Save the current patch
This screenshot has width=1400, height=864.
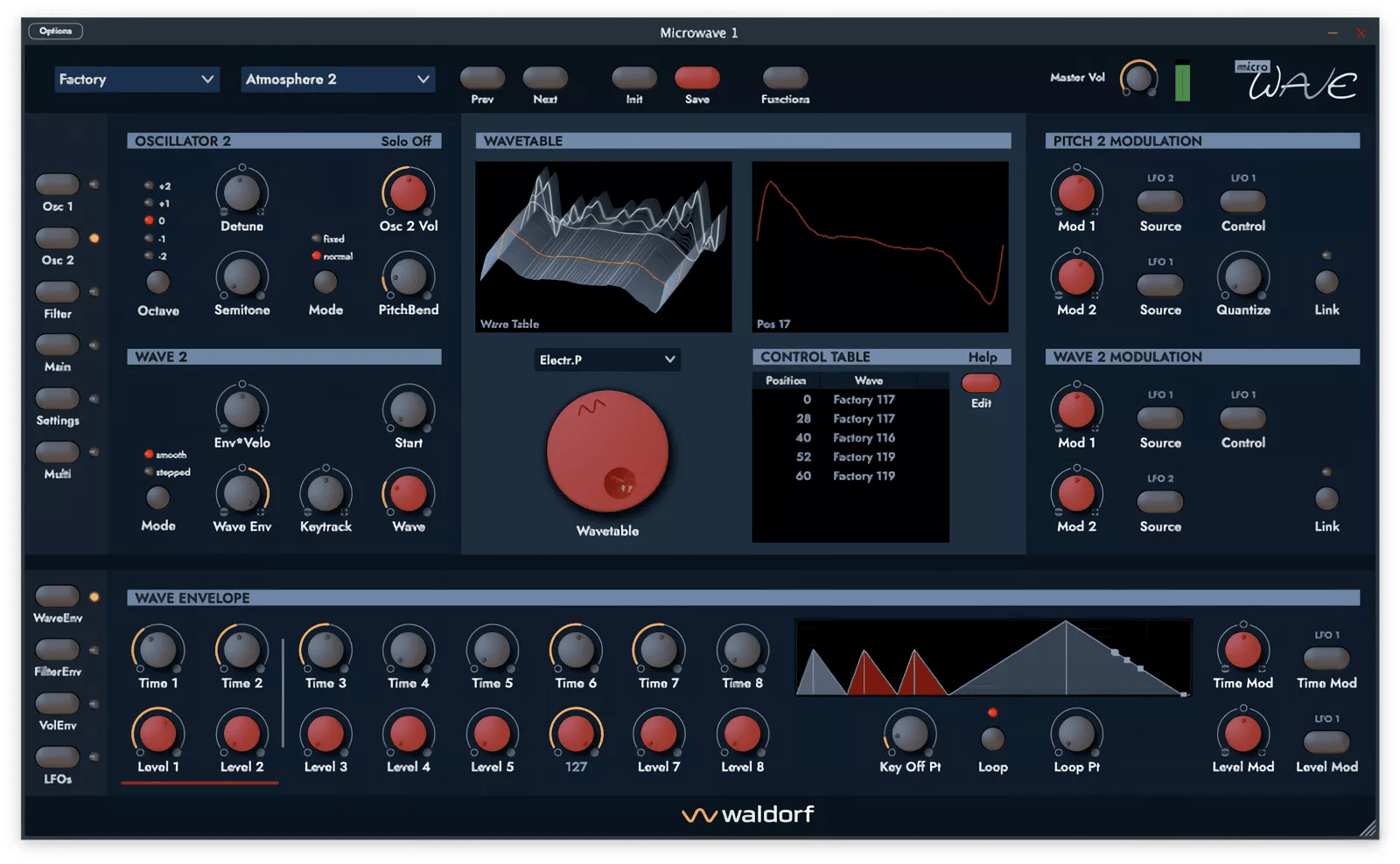(x=697, y=79)
